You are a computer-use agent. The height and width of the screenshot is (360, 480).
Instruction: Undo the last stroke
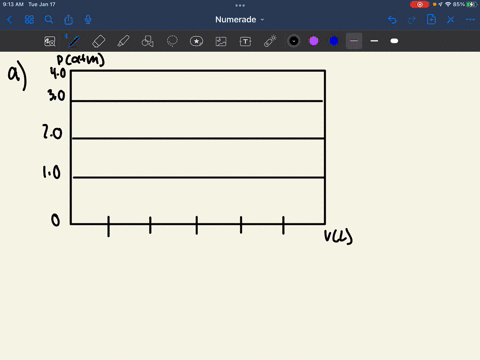click(x=392, y=20)
